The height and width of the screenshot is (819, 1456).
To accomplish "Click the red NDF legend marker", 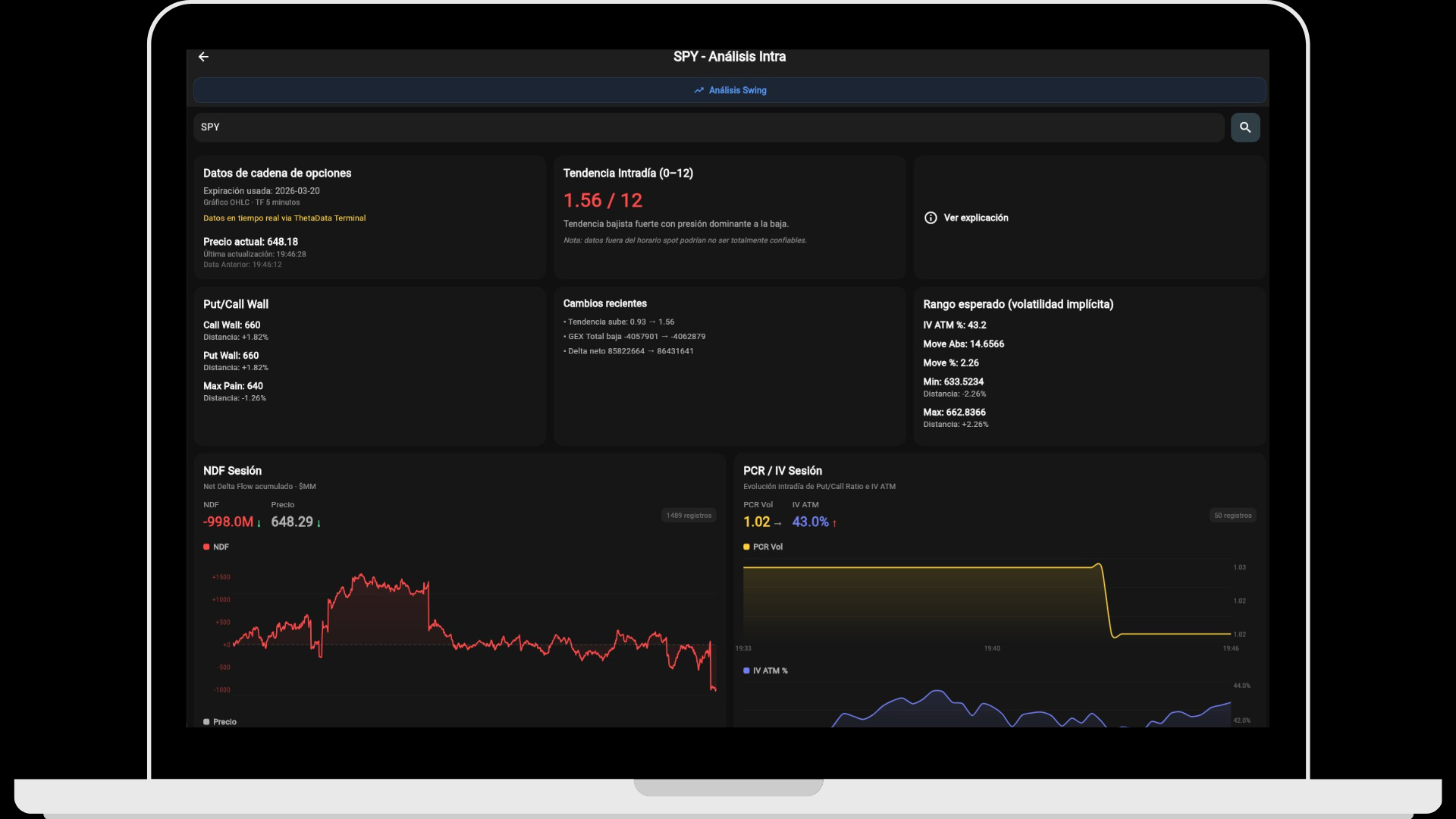I will pos(205,547).
